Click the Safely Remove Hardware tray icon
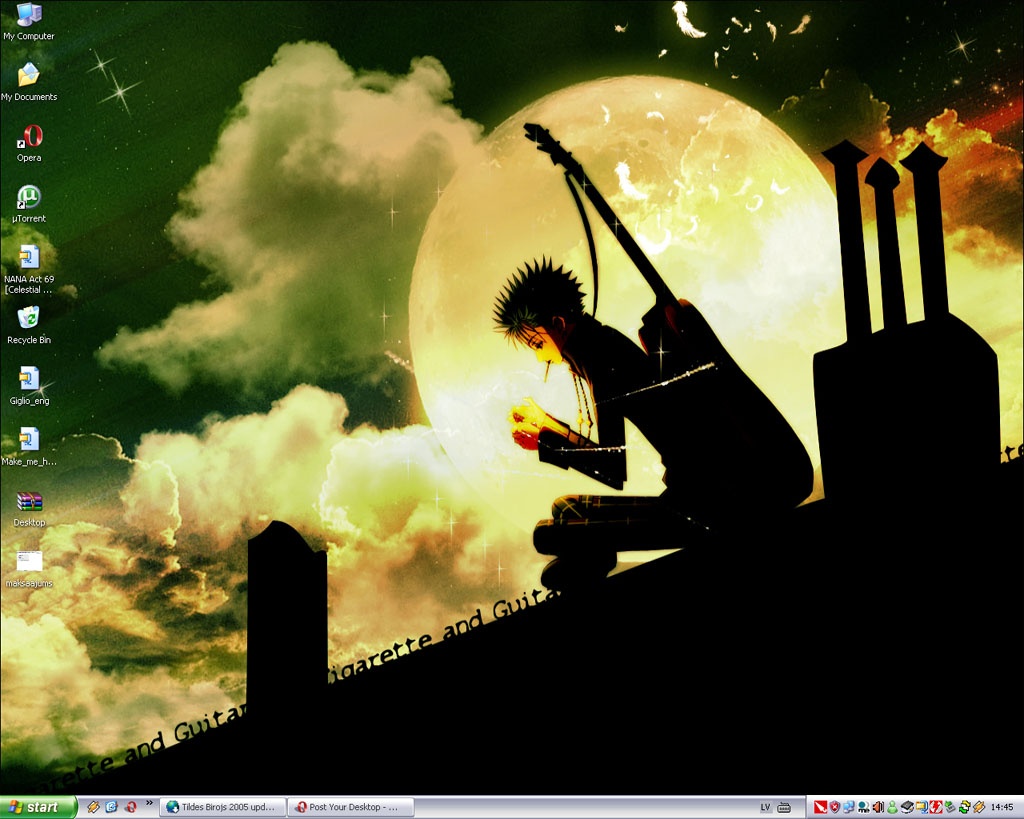 (x=950, y=807)
